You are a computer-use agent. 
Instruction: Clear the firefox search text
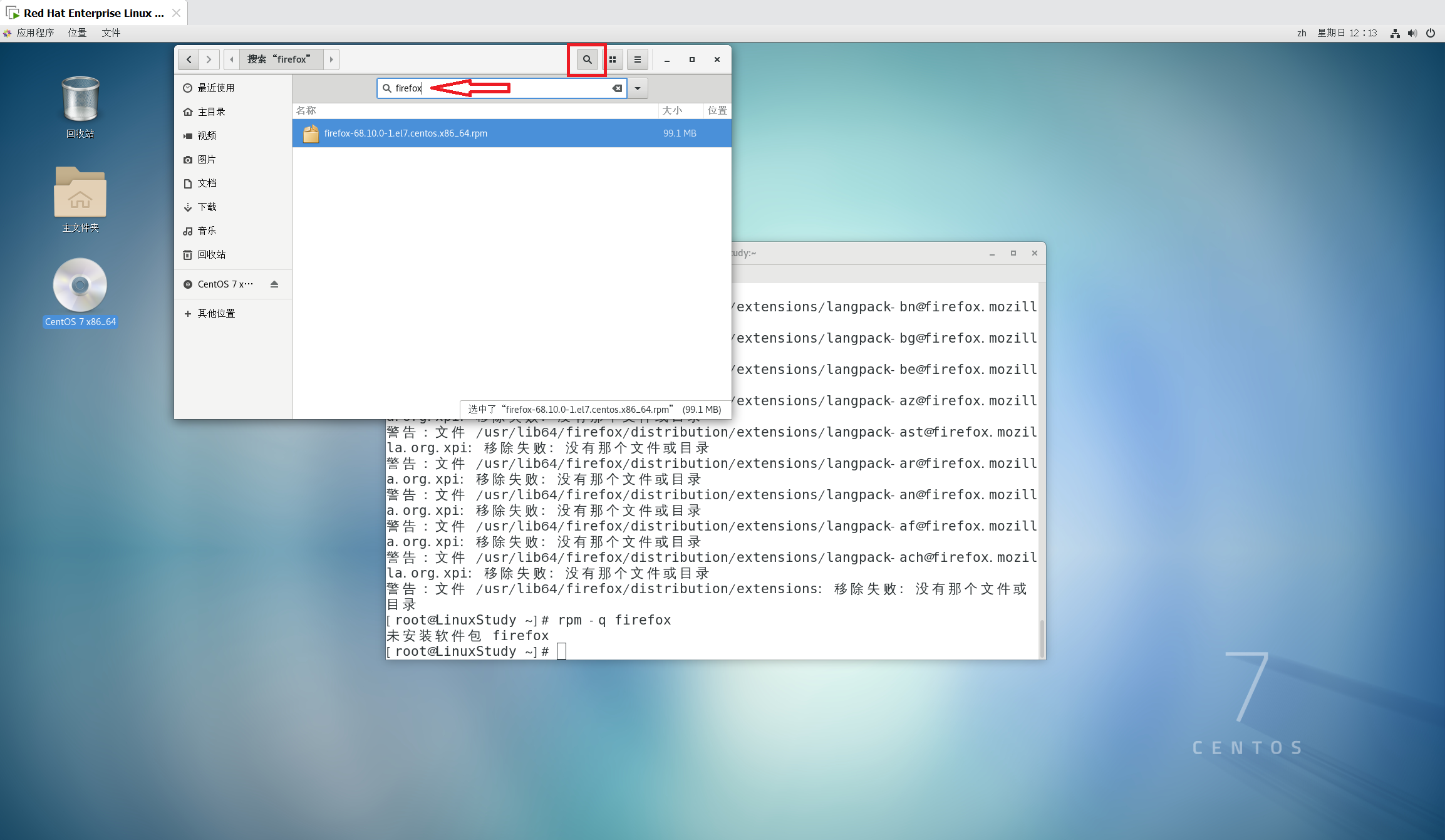[x=617, y=88]
